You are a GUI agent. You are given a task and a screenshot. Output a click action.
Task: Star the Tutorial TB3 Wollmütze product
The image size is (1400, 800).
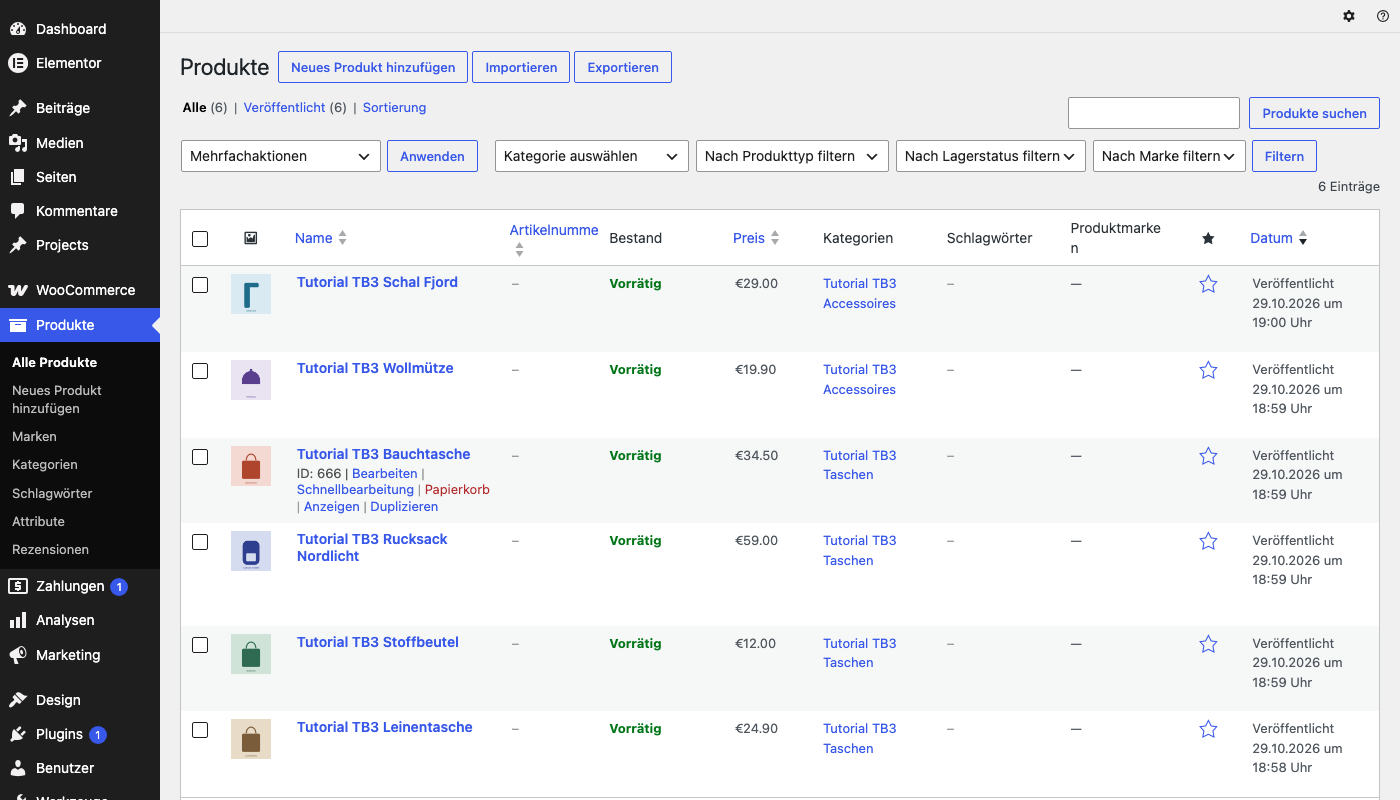pos(1208,370)
